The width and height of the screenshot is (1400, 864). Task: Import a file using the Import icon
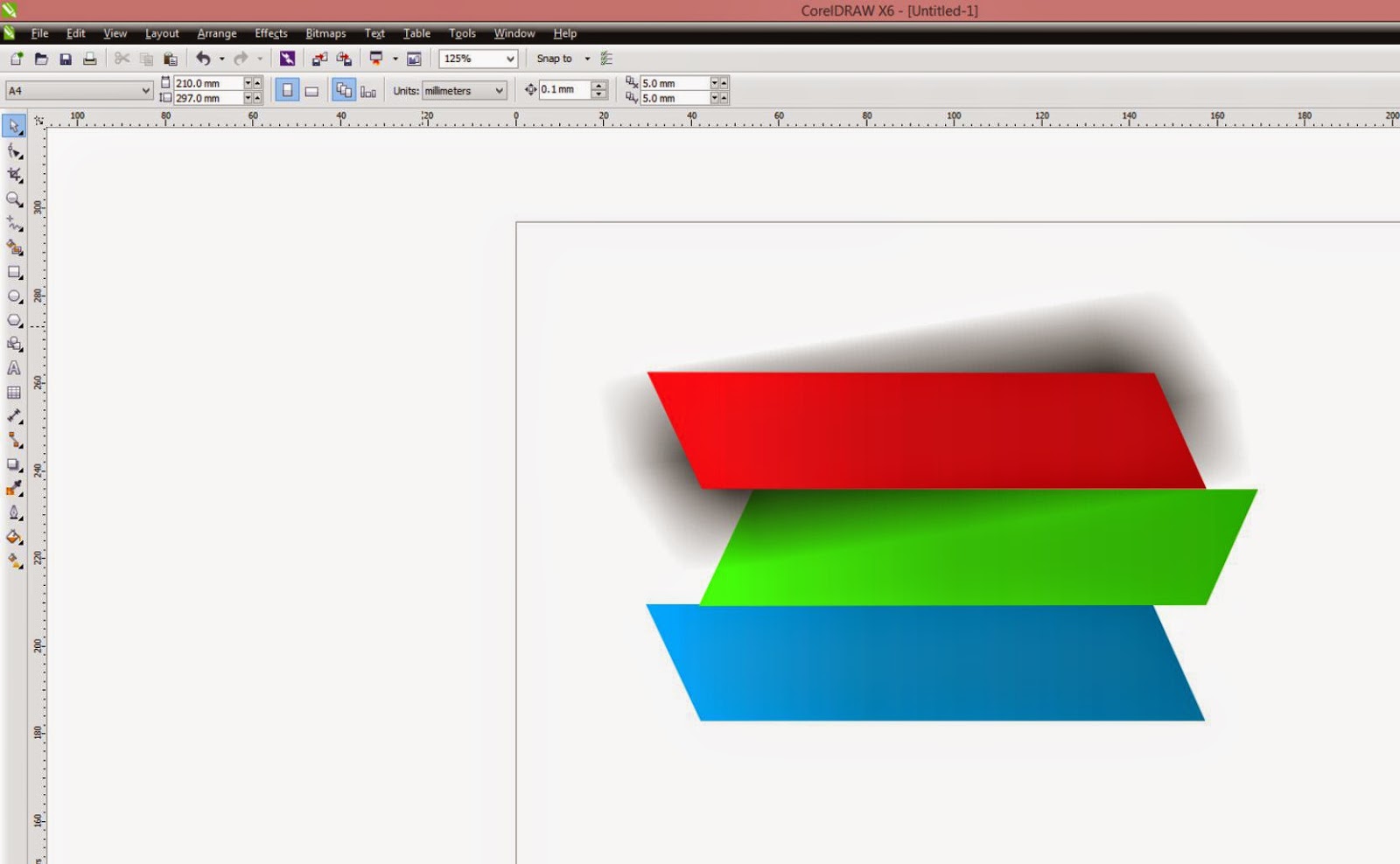click(x=319, y=59)
